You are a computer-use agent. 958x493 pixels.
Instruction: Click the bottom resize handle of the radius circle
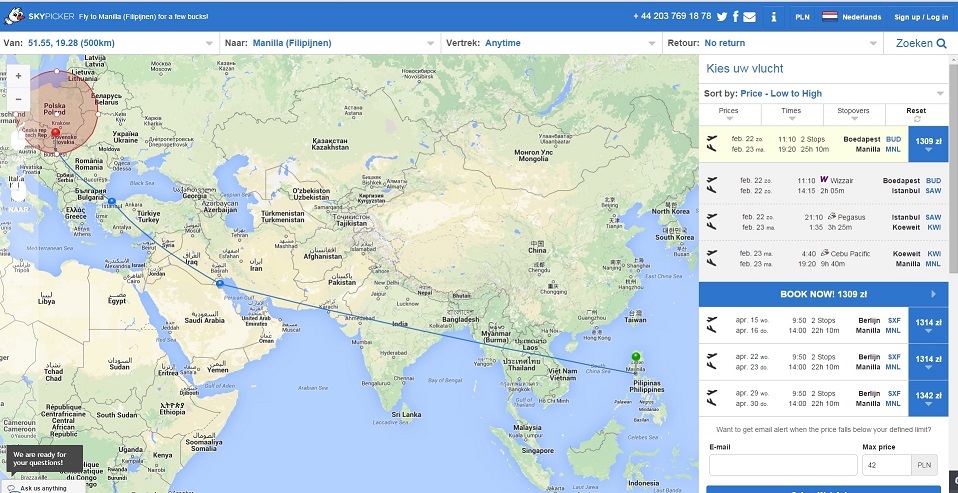[x=57, y=155]
